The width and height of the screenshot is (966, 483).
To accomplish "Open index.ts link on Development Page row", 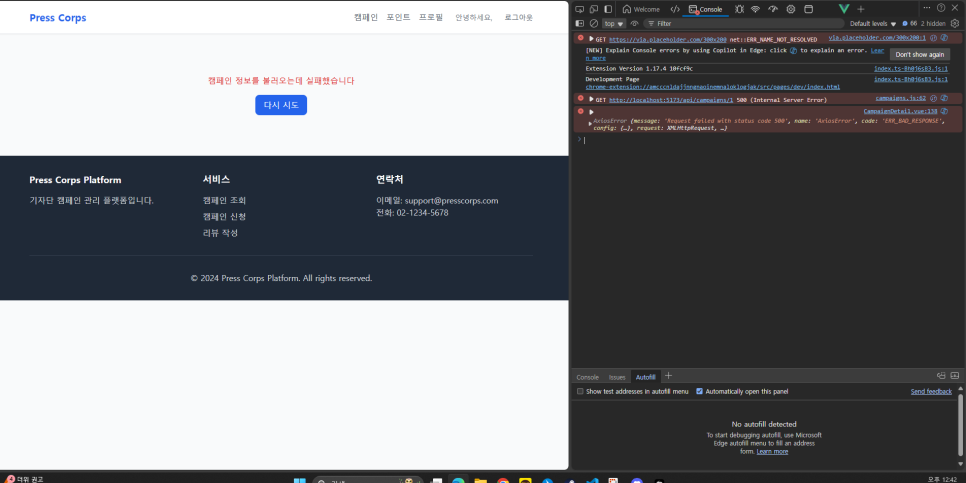I will click(911, 79).
